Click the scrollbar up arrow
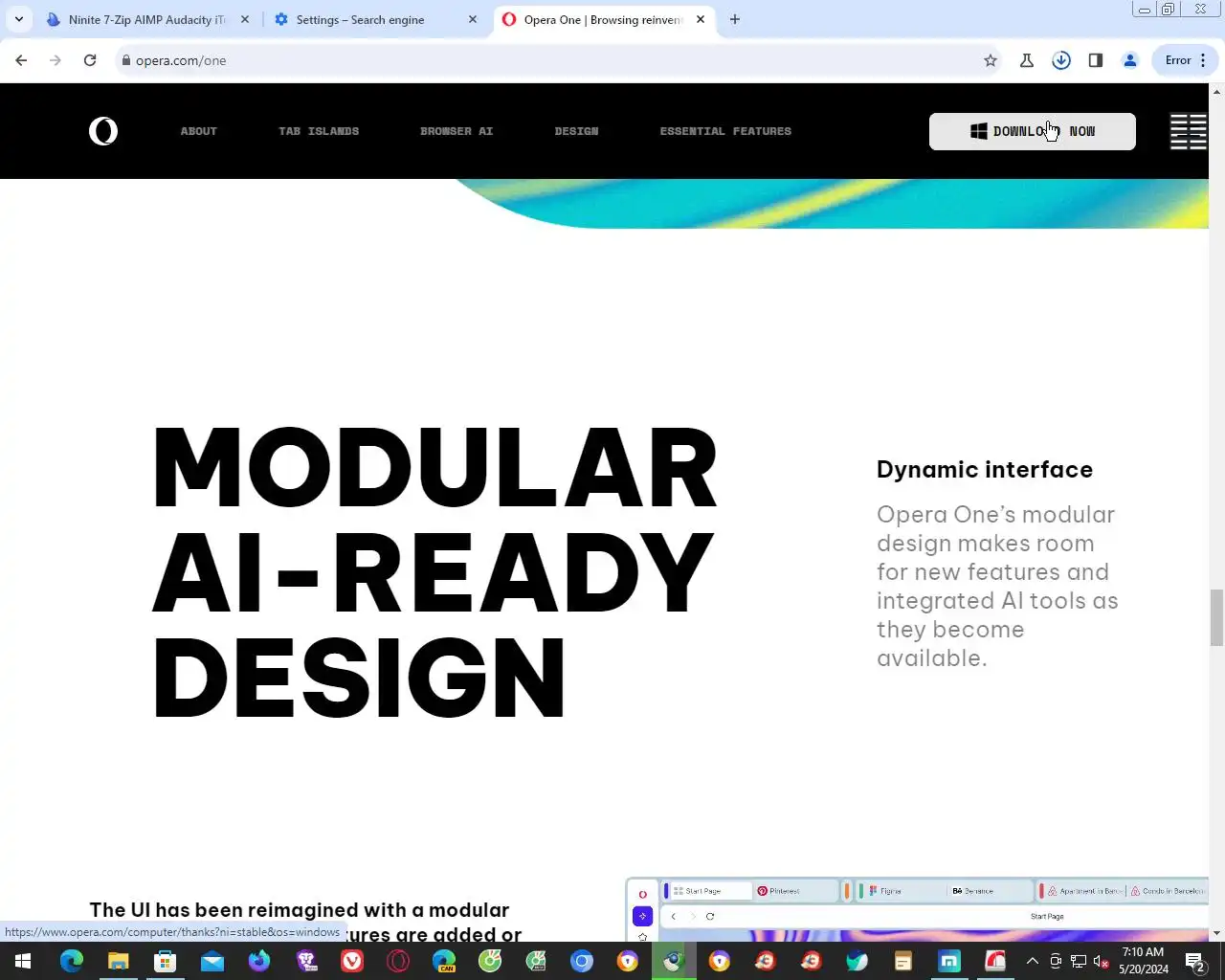1225x980 pixels. point(1216,91)
